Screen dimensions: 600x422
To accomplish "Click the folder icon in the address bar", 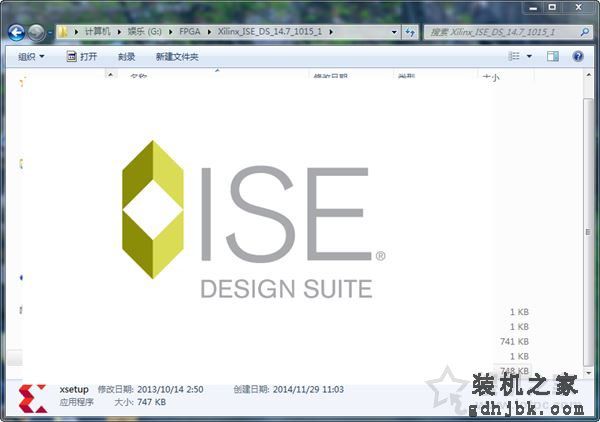I will (63, 32).
